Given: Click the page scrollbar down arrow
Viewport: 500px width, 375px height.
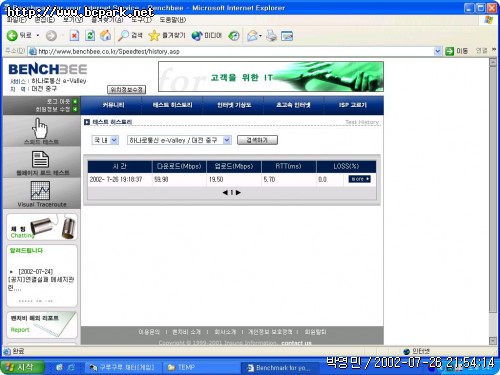Looking at the screenshot, I should [493, 341].
